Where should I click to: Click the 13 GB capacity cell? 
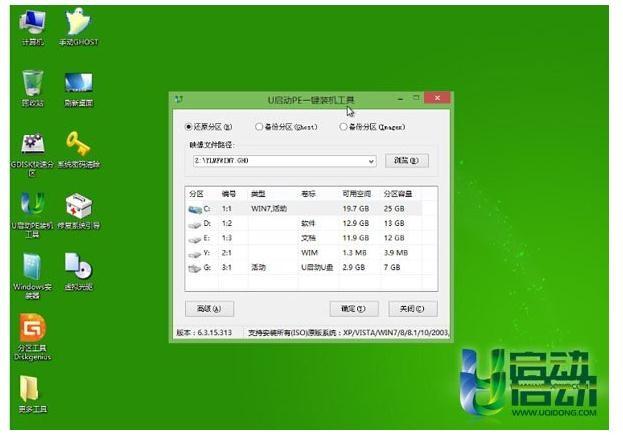coord(394,224)
